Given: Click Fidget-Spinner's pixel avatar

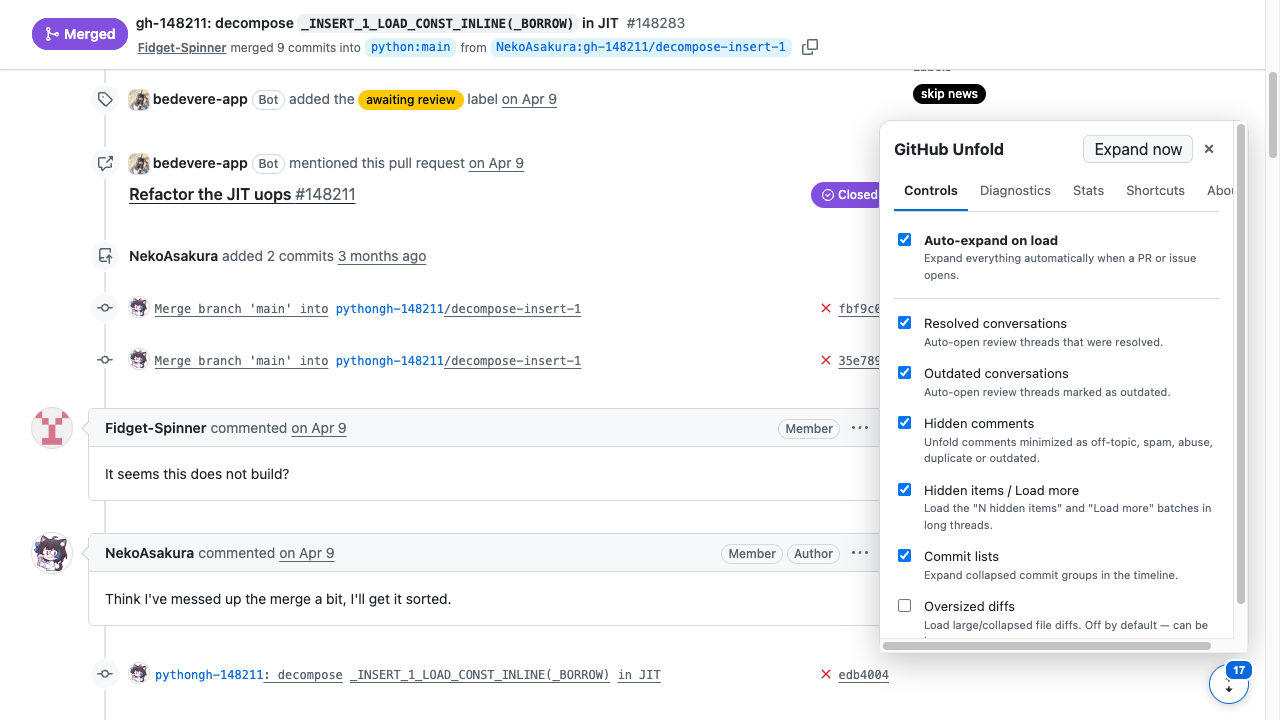Looking at the screenshot, I should click(52, 428).
